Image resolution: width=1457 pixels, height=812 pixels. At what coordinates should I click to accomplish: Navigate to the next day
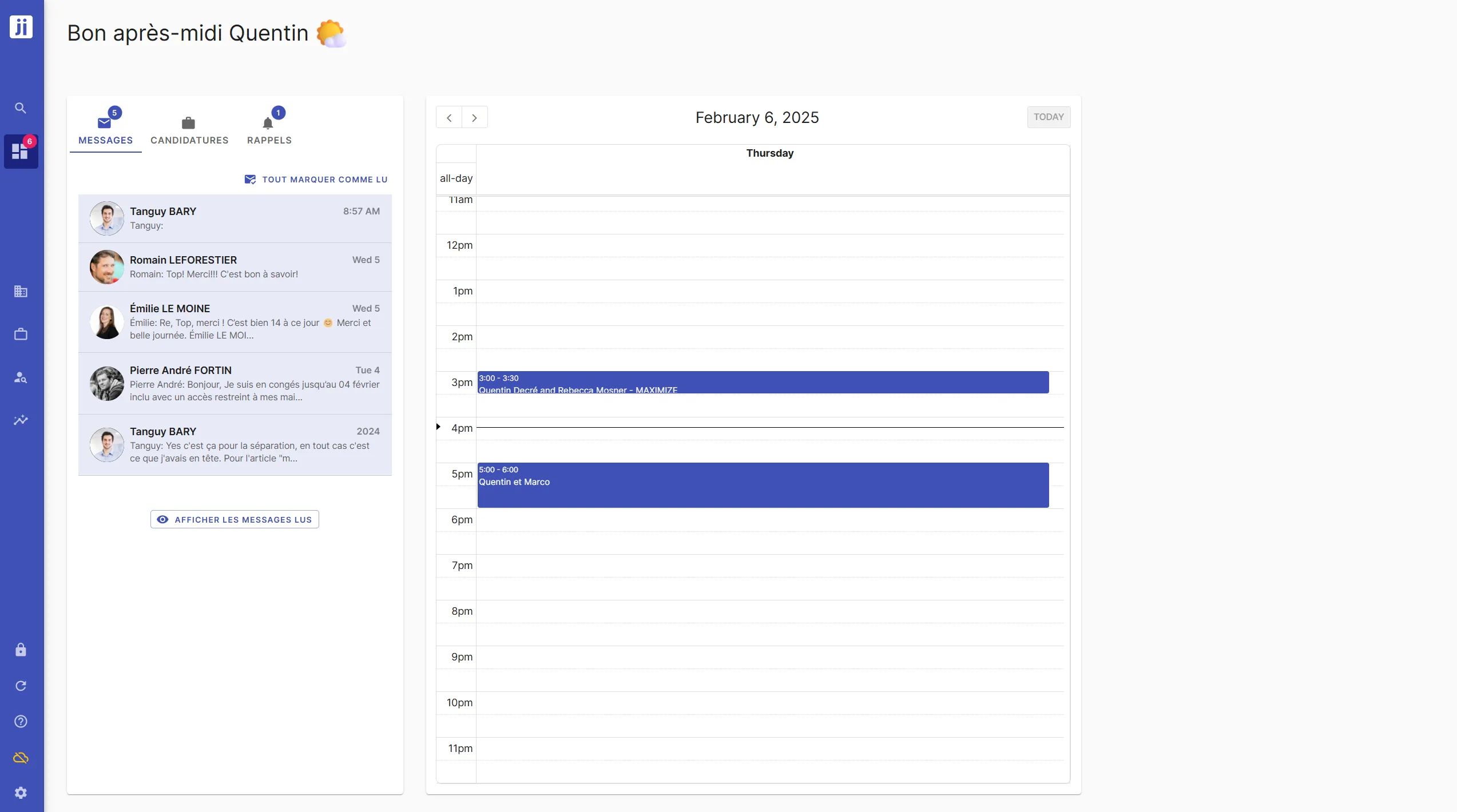coord(475,117)
